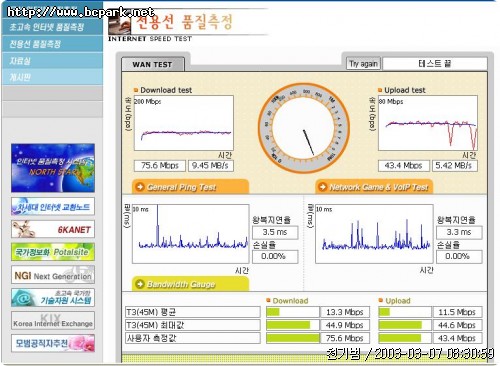500x366 pixels.
Task: Open the 차세대 인터넷 교환노드 banner
Action: [53, 206]
